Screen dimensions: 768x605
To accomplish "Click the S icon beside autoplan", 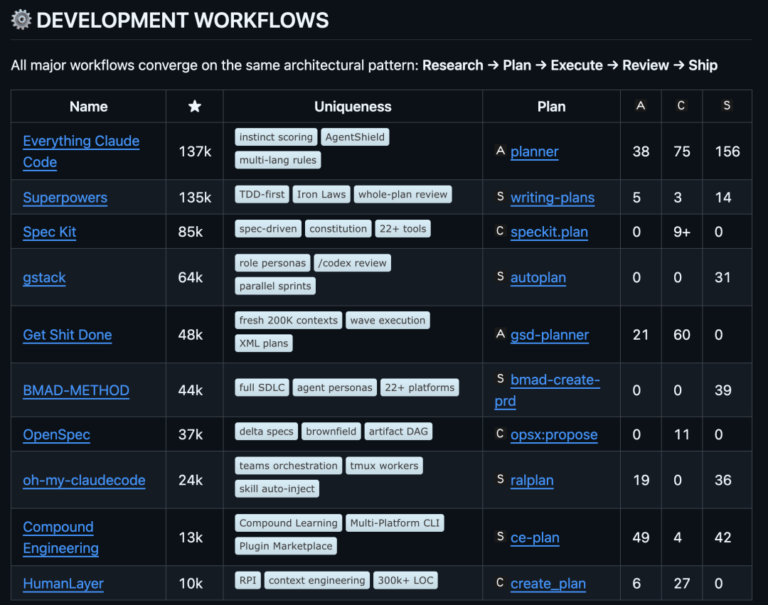I will (500, 277).
